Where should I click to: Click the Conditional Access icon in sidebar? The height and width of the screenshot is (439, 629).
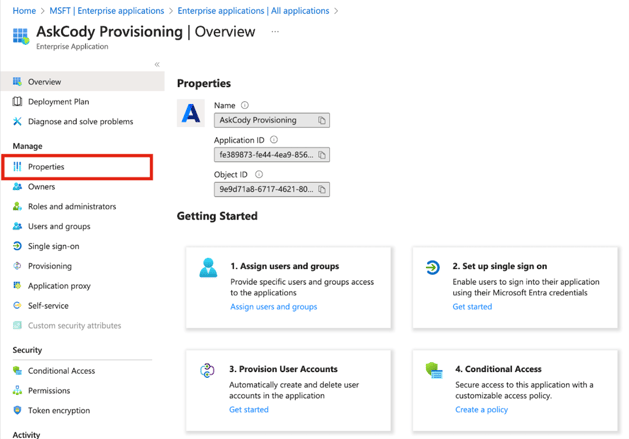tap(17, 370)
